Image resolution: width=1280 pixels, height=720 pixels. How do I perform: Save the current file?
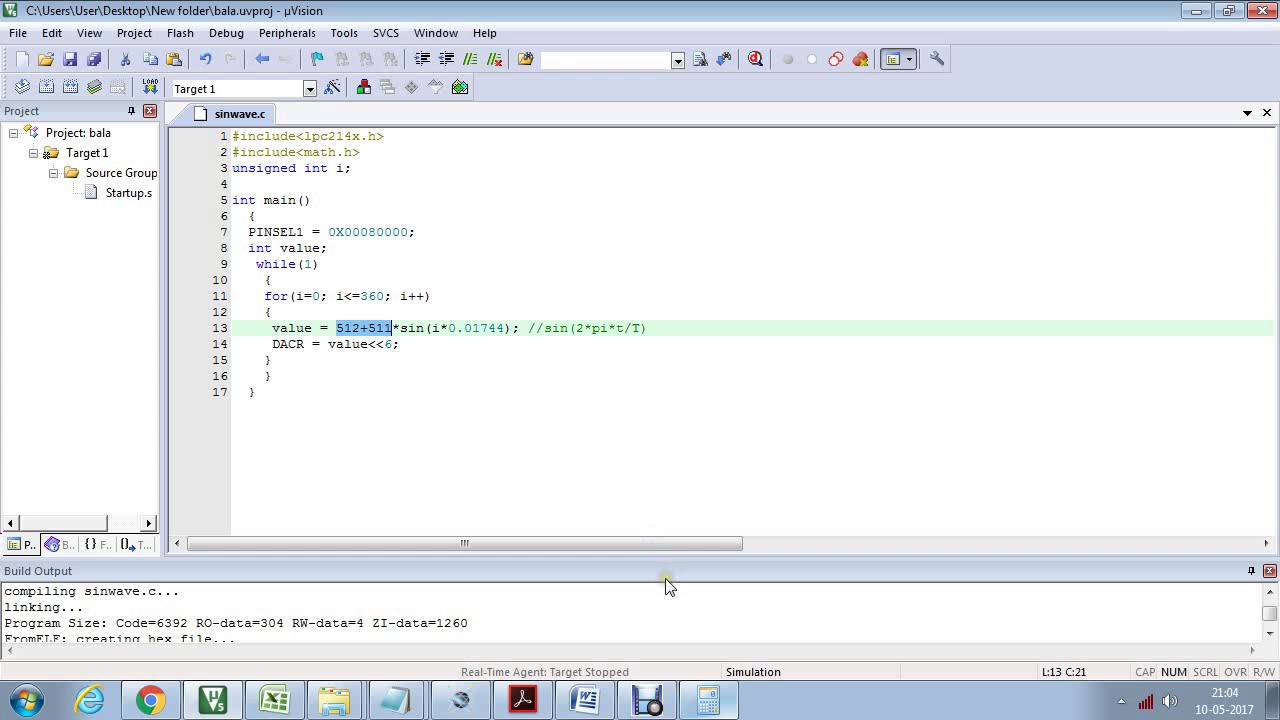(70, 59)
